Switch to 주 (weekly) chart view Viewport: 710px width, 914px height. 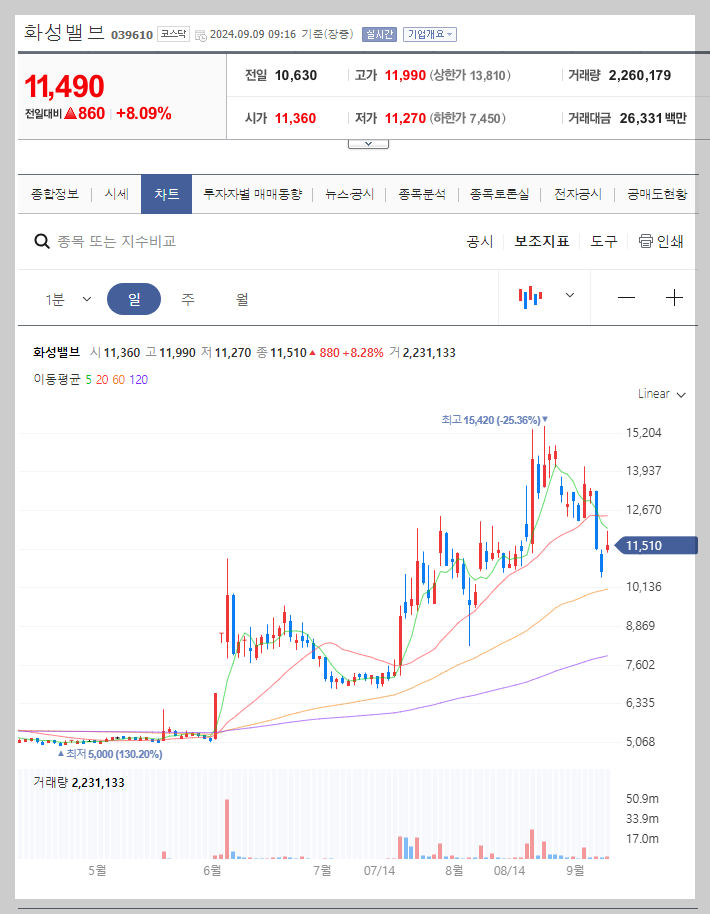tap(188, 298)
